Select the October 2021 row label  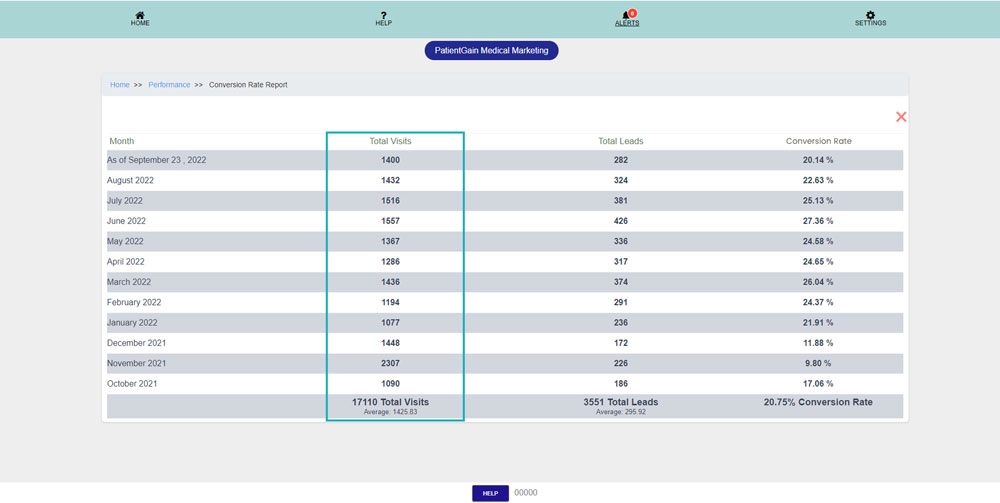[132, 384]
